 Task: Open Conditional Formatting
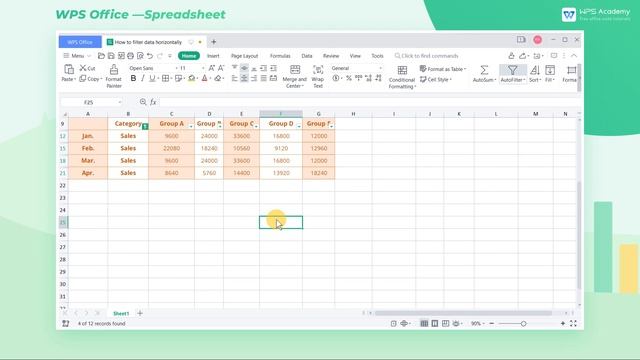point(402,77)
